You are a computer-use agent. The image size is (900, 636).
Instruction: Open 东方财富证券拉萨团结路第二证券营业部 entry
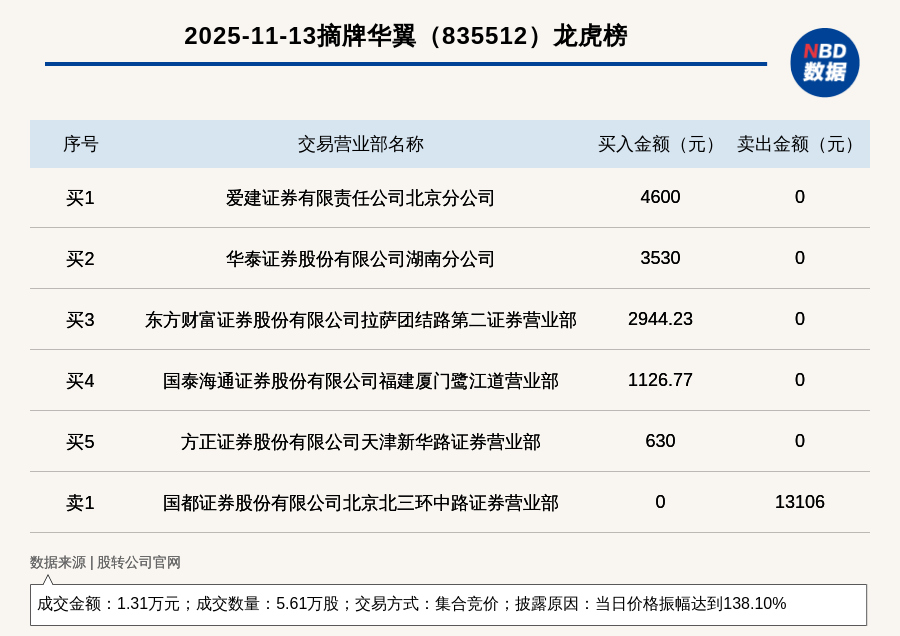tap(360, 320)
